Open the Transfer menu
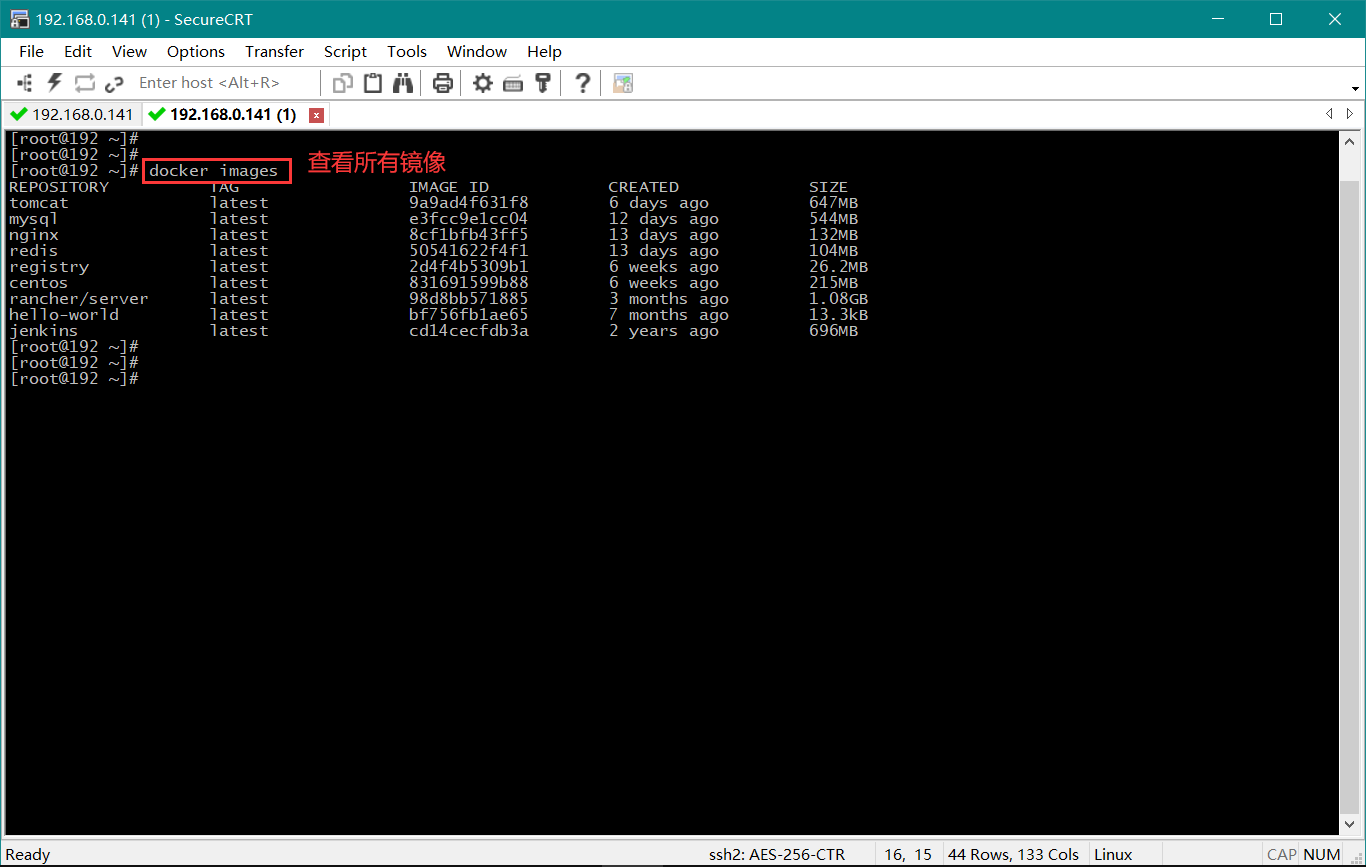Screen dimensions: 1366x867 coord(274,52)
